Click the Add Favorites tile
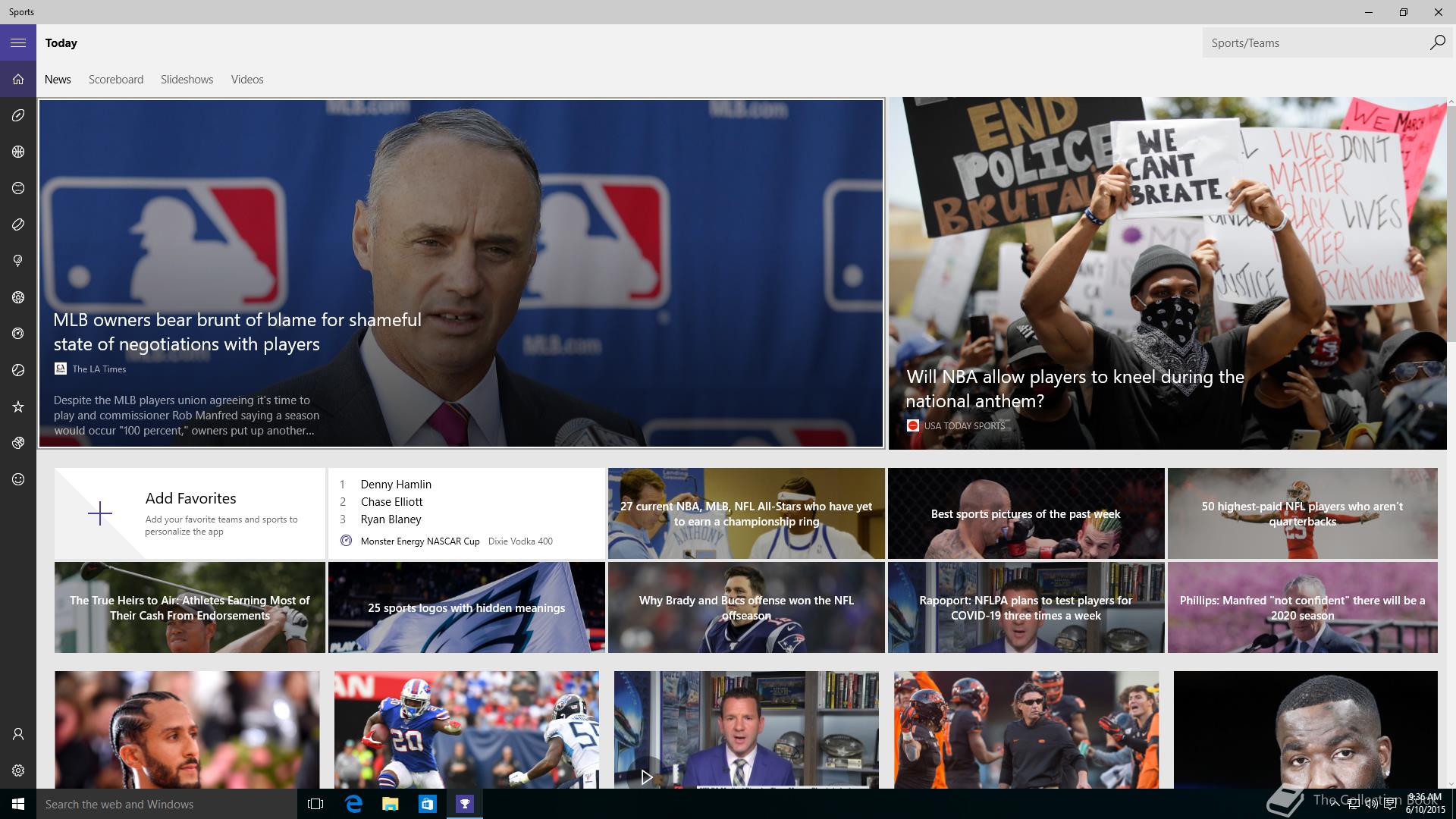Screen dimensions: 1456x819 (x=190, y=513)
